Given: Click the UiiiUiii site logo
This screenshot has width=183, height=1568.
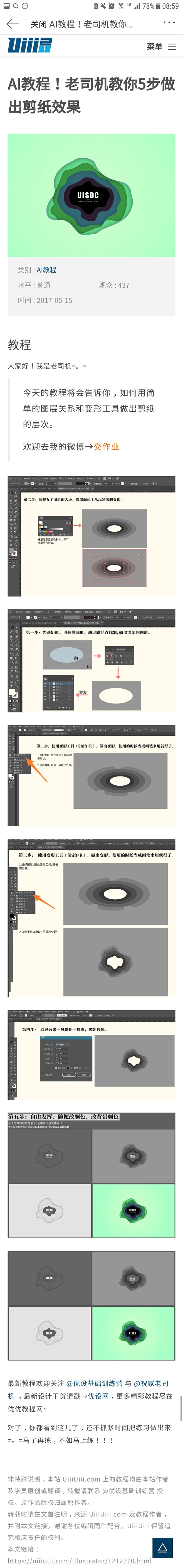Looking at the screenshot, I should click(x=30, y=46).
